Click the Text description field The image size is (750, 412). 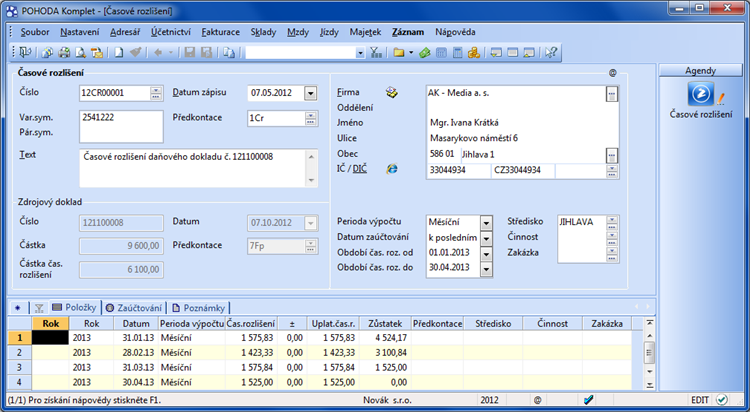193,167
